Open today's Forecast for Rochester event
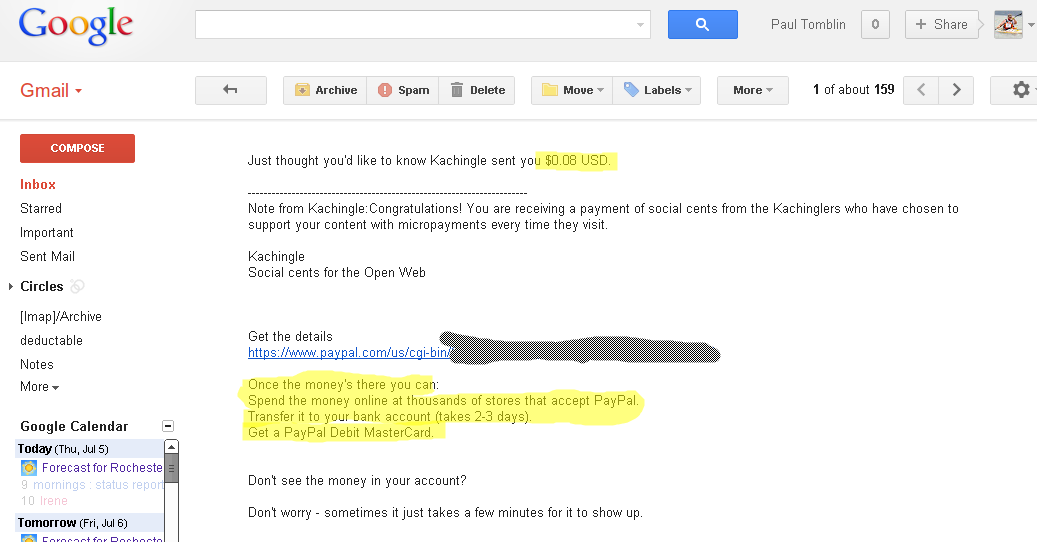The height and width of the screenshot is (542, 1037). 102,467
